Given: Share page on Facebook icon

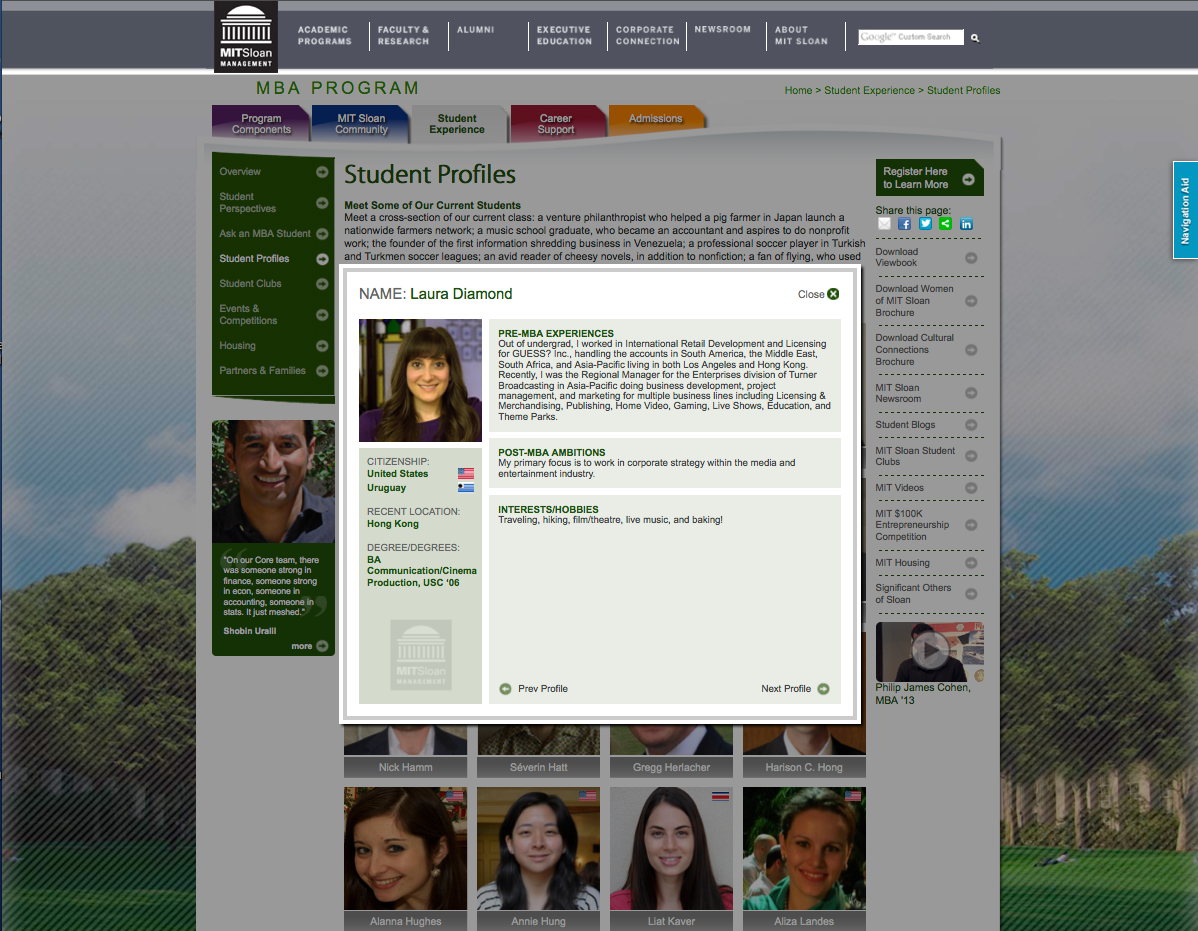Looking at the screenshot, I should [905, 224].
